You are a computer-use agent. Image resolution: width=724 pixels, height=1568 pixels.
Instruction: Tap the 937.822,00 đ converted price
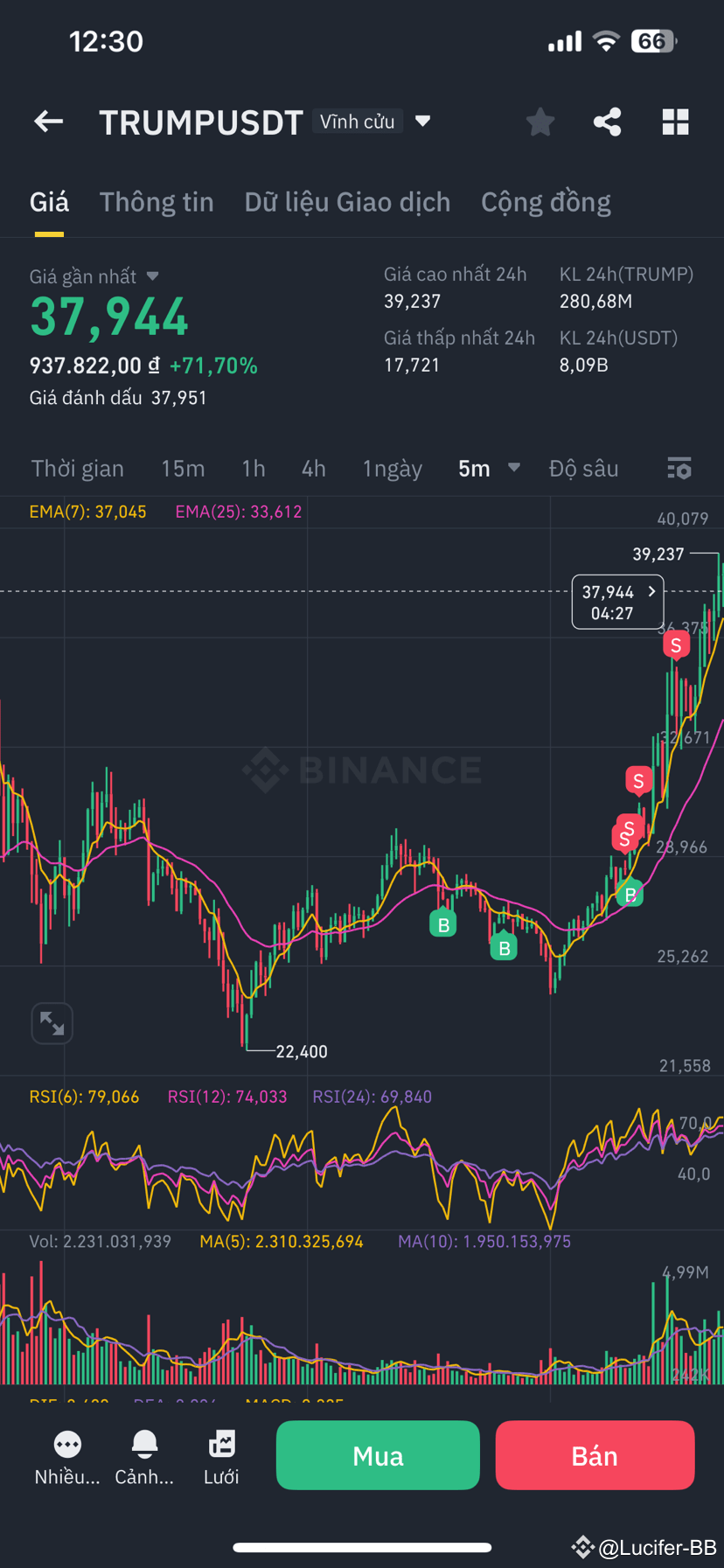pos(94,366)
